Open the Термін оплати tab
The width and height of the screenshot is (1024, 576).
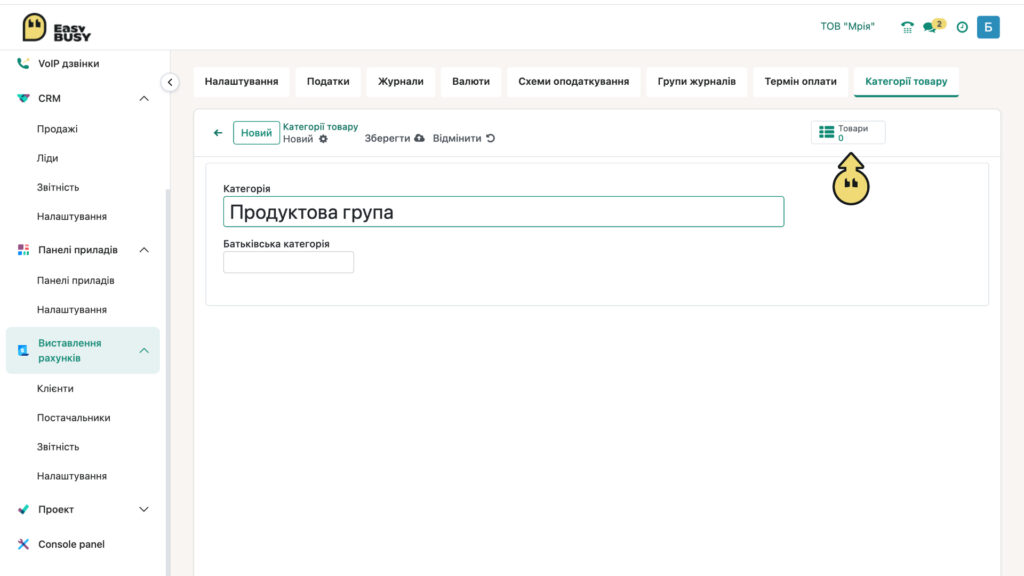[x=801, y=82]
